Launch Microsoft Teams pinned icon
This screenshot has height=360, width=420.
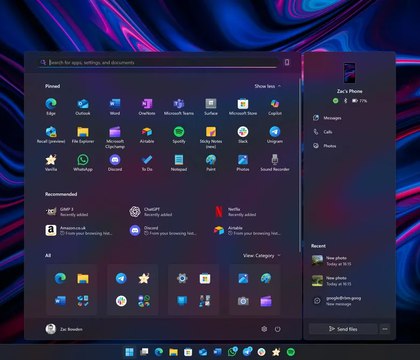[x=179, y=107]
